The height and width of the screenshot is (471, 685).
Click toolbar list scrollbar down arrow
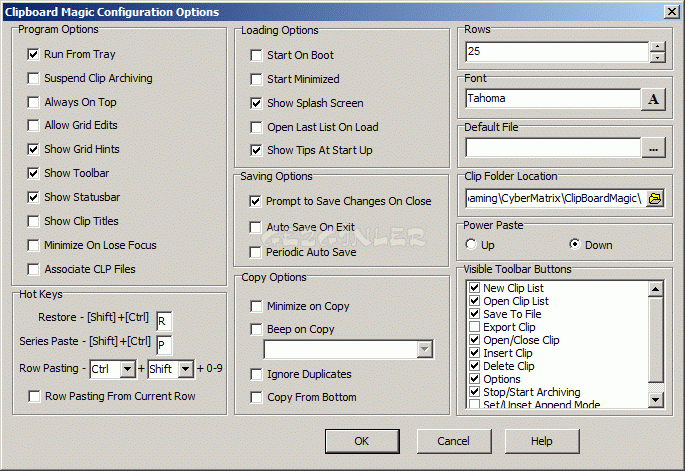[655, 399]
